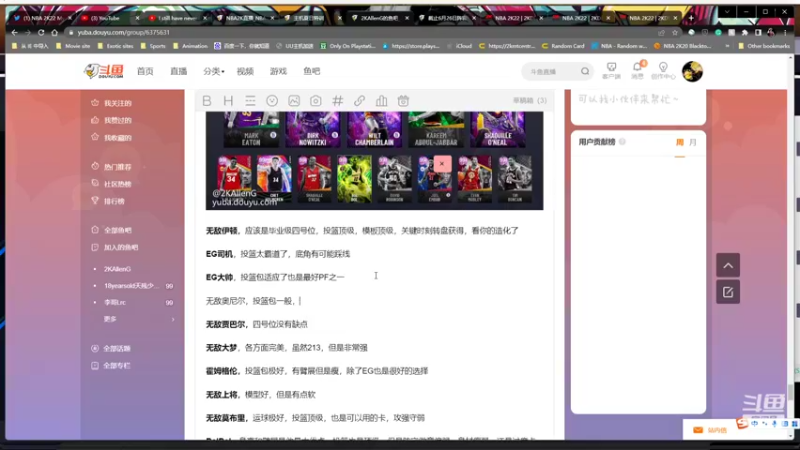This screenshot has height=450, width=800.
Task: Click the calendar icon in editor toolbar
Action: (x=404, y=101)
